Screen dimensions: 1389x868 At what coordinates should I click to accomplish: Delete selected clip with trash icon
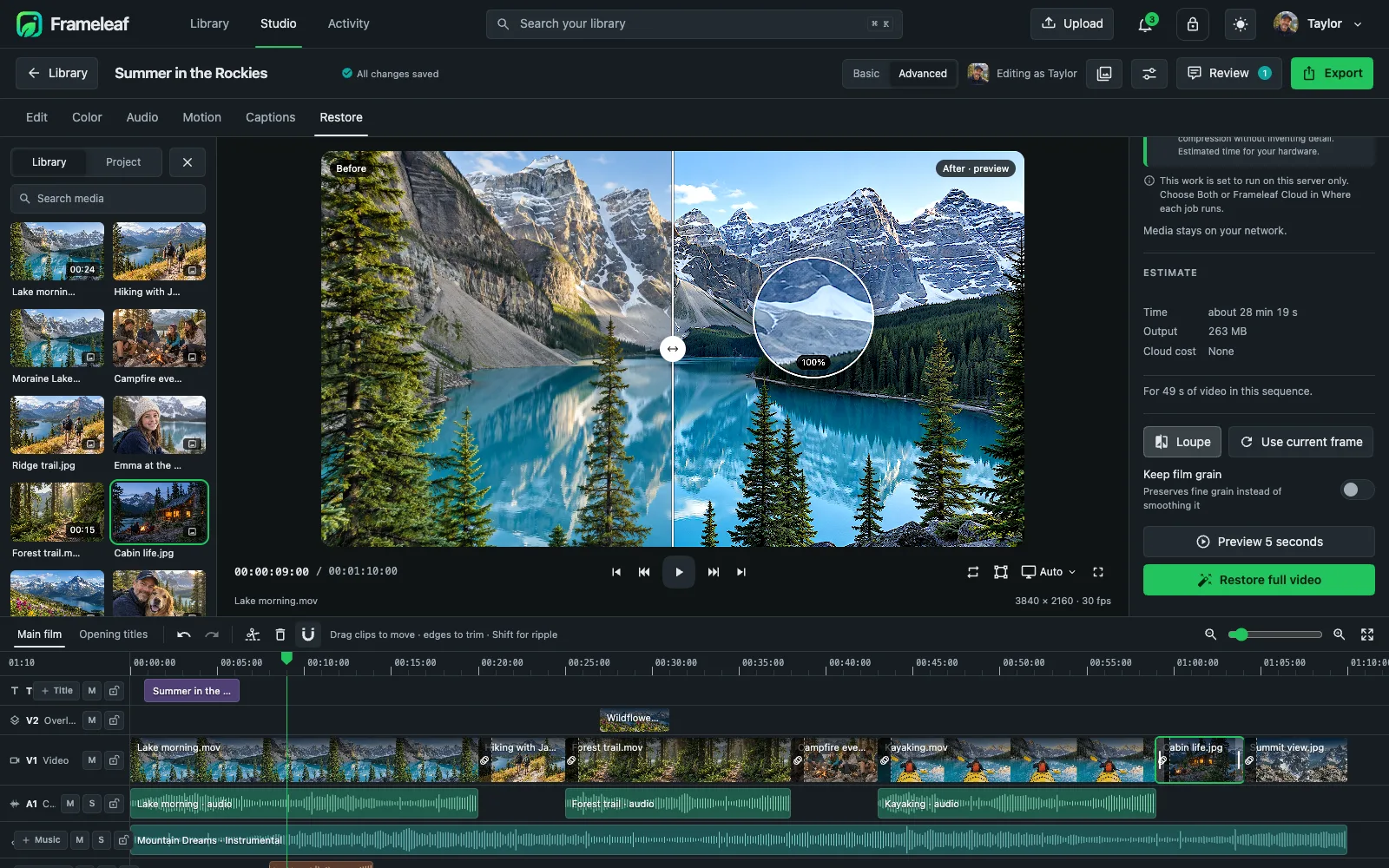point(280,635)
